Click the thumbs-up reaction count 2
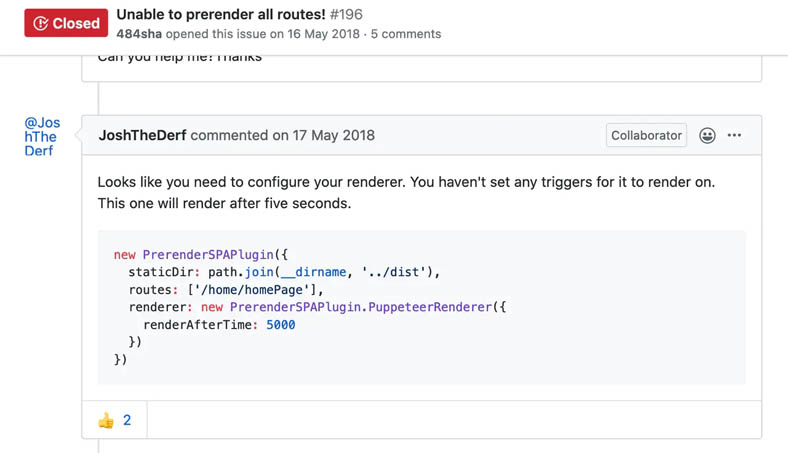Image resolution: width=788 pixels, height=453 pixels. point(127,420)
